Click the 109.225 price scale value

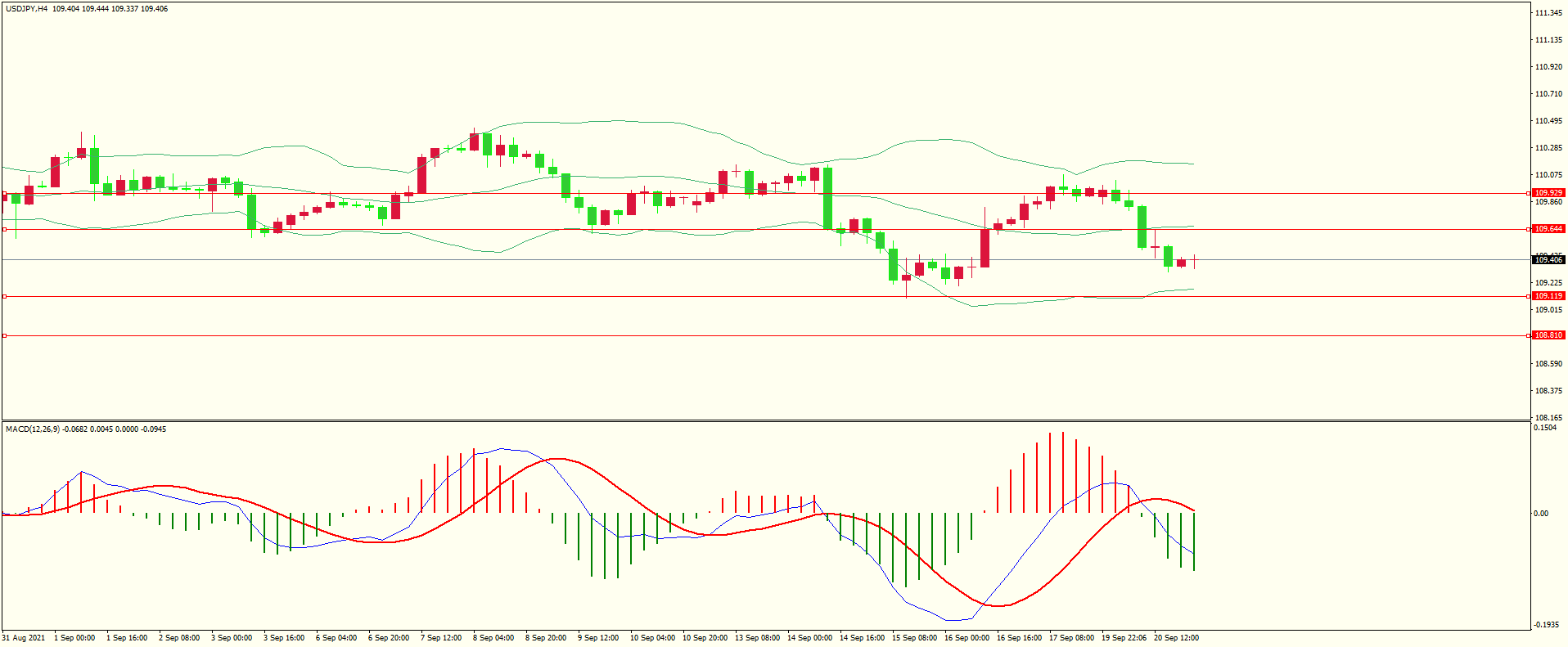pyautogui.click(x=1549, y=283)
